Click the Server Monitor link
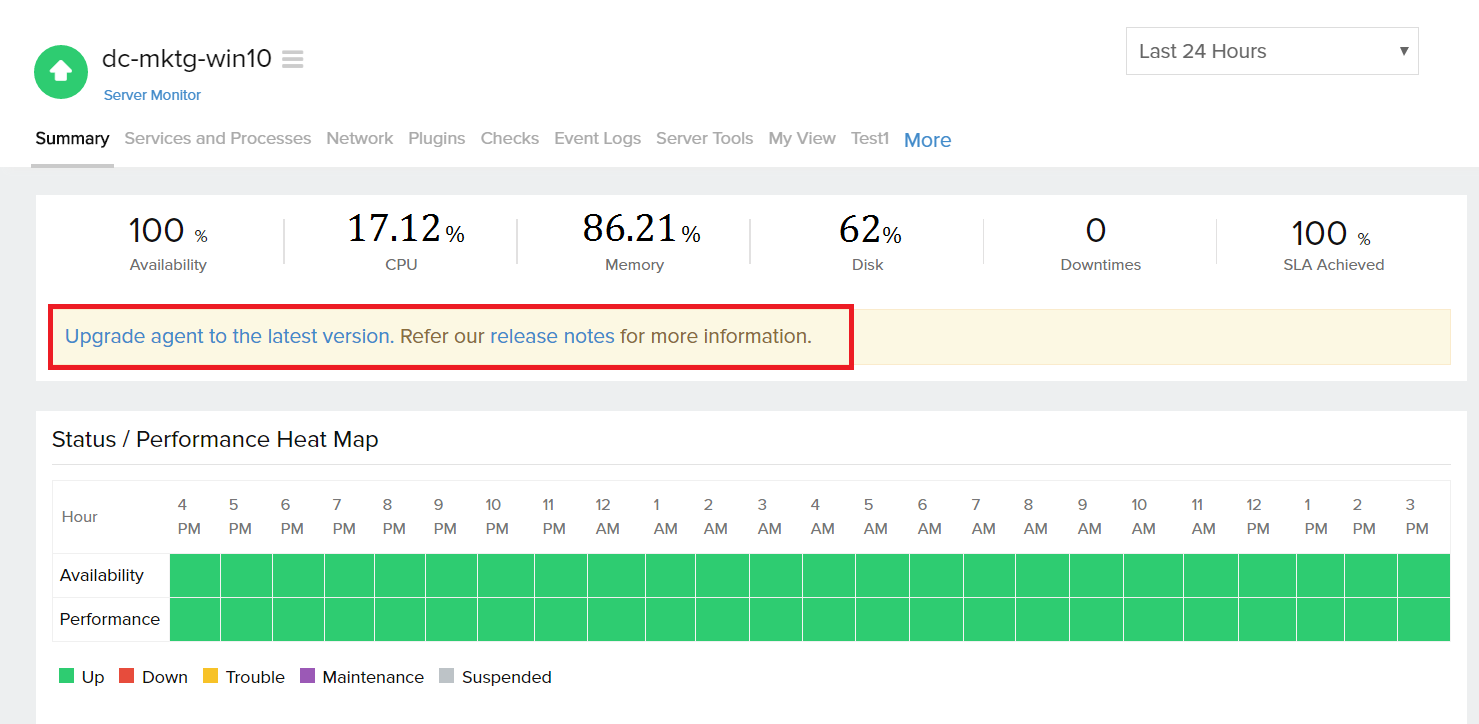The height and width of the screenshot is (724, 1479). pyautogui.click(x=152, y=95)
